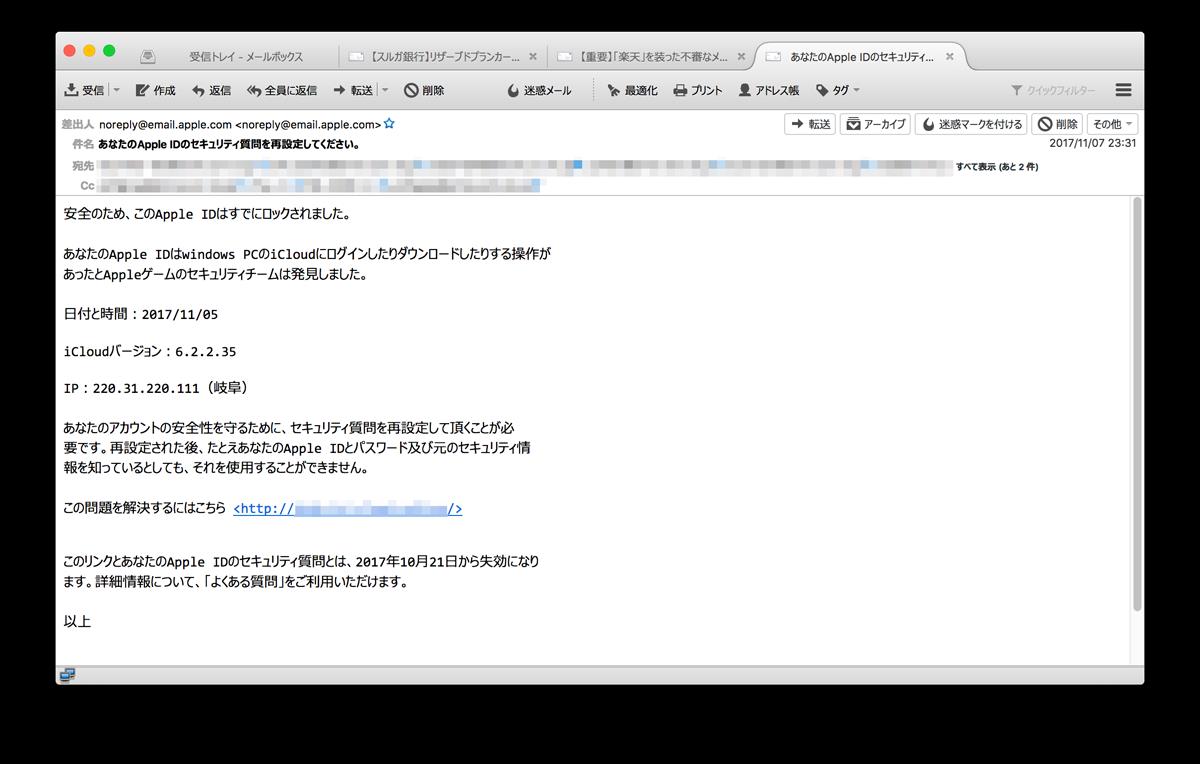Viewport: 1200px width, 764px height.
Task: Compact folders with 最適化
Action: pos(632,90)
